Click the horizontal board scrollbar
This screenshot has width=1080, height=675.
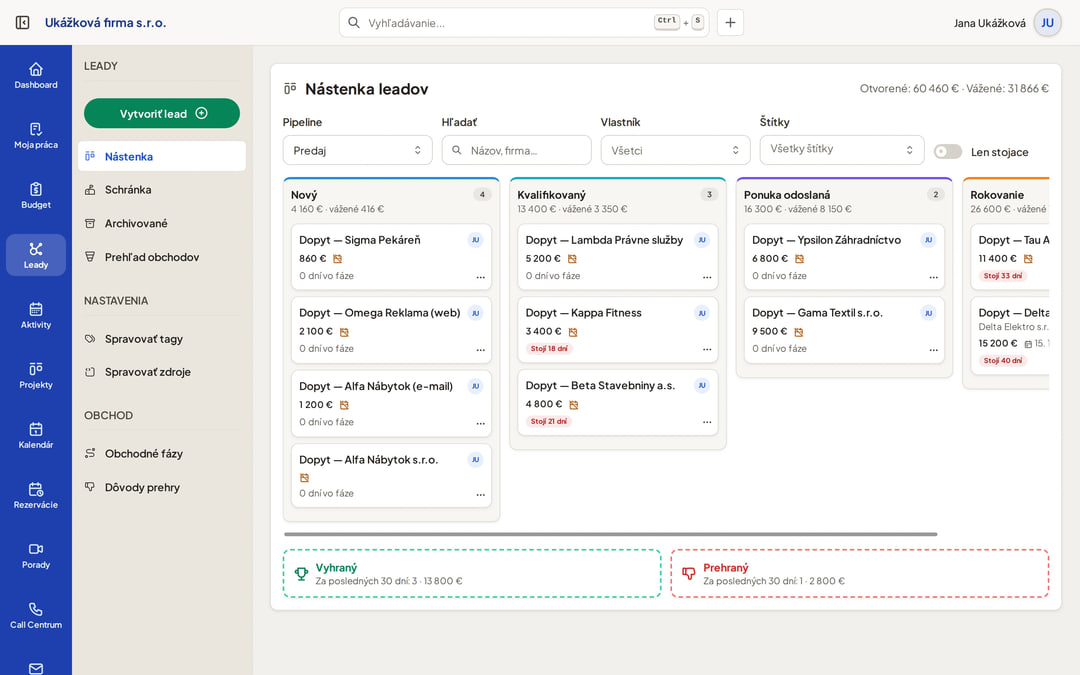click(610, 534)
